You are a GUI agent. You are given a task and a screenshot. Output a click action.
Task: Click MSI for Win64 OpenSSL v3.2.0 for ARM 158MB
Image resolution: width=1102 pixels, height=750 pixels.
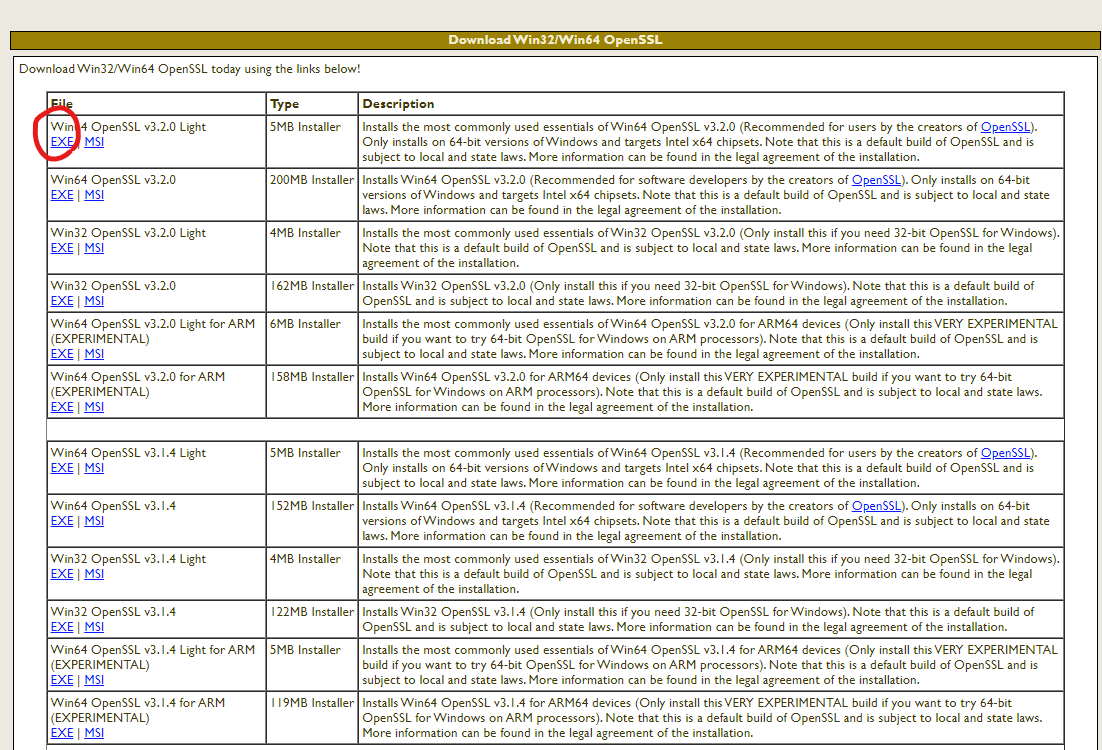click(x=94, y=407)
